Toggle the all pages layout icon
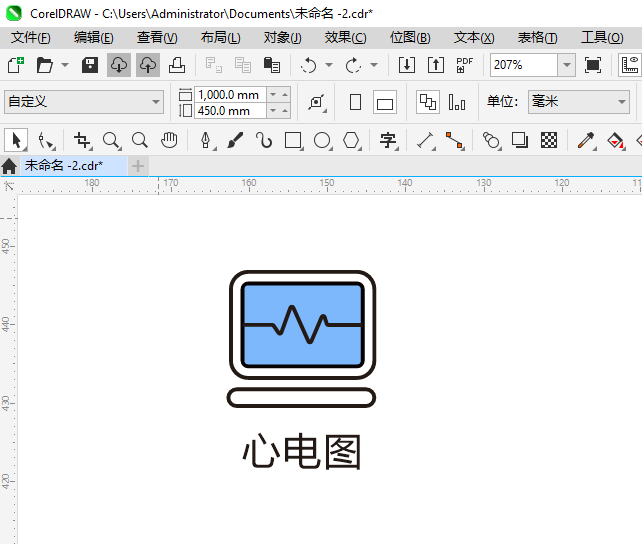Image resolution: width=642 pixels, height=544 pixels. tap(428, 102)
